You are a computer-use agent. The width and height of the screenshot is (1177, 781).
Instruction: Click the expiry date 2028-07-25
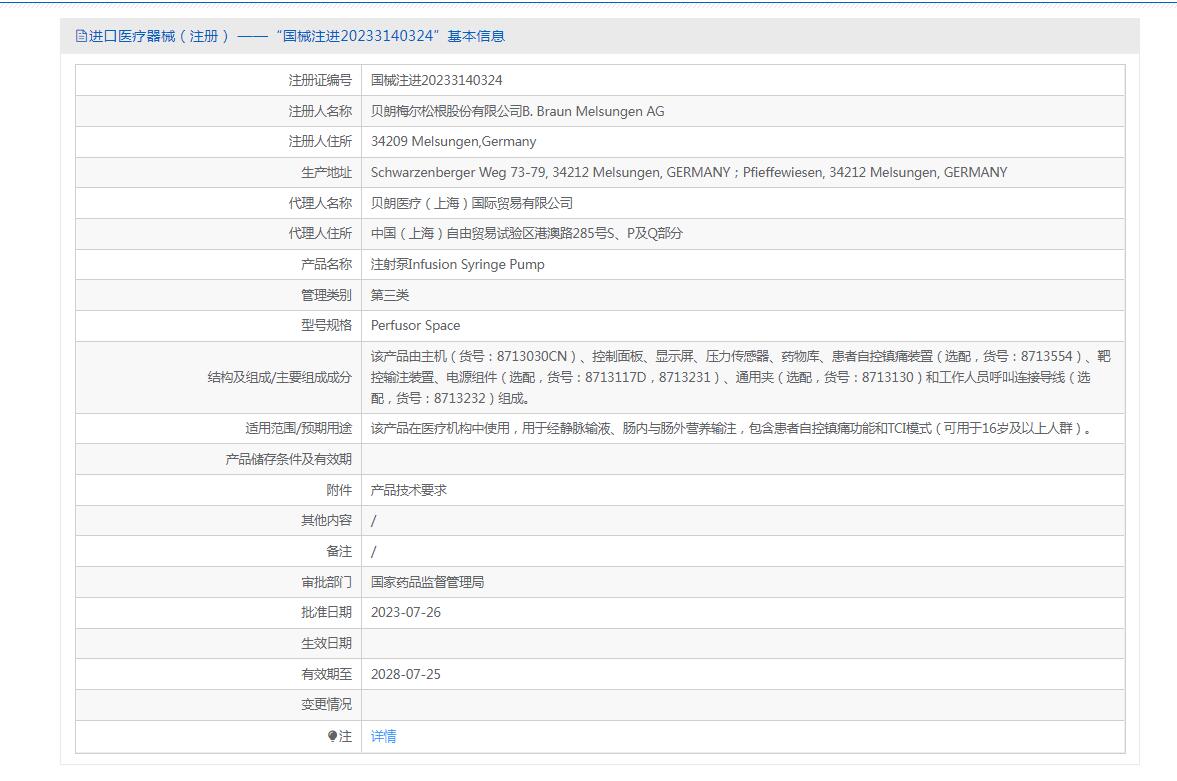click(405, 674)
